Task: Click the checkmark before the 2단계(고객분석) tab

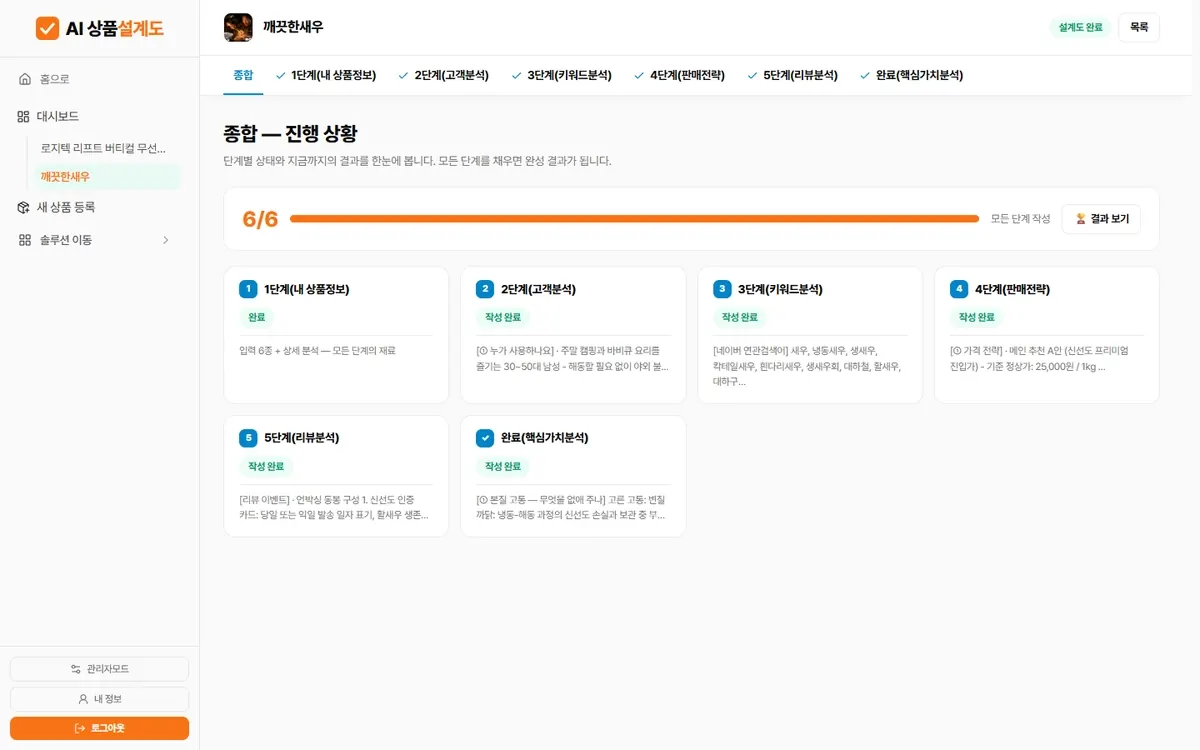Action: click(x=403, y=75)
